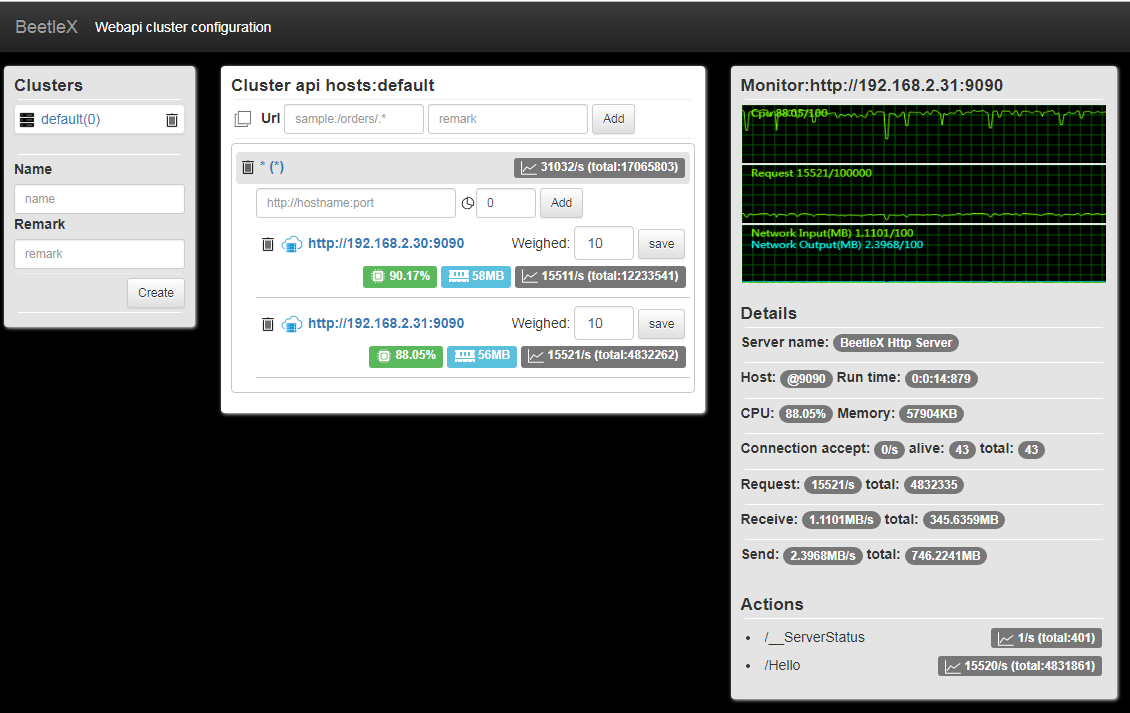Focus the cluster Name input field

click(99, 199)
